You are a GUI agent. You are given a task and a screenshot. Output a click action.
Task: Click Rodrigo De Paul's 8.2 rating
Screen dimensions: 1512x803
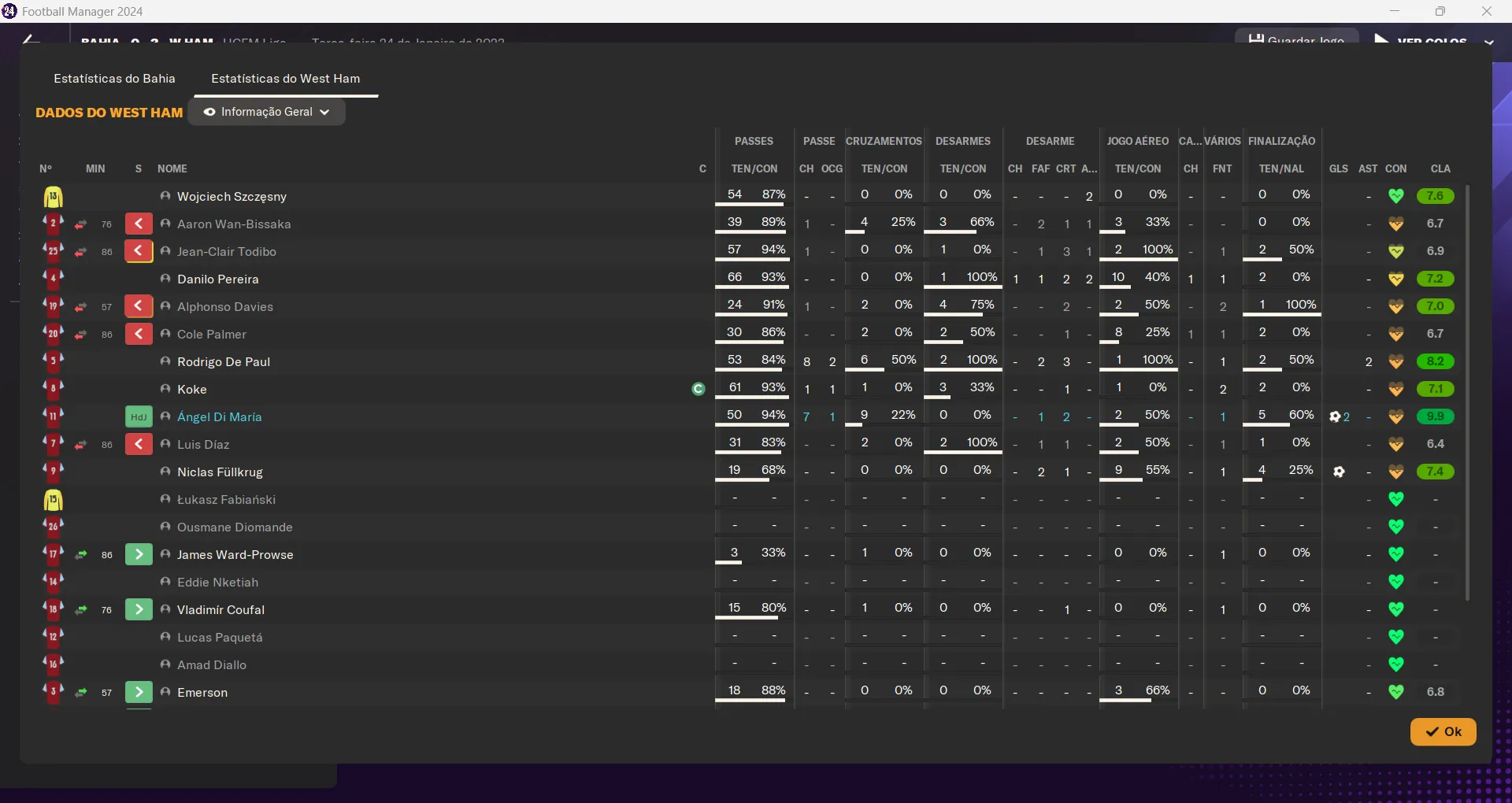[x=1435, y=361]
